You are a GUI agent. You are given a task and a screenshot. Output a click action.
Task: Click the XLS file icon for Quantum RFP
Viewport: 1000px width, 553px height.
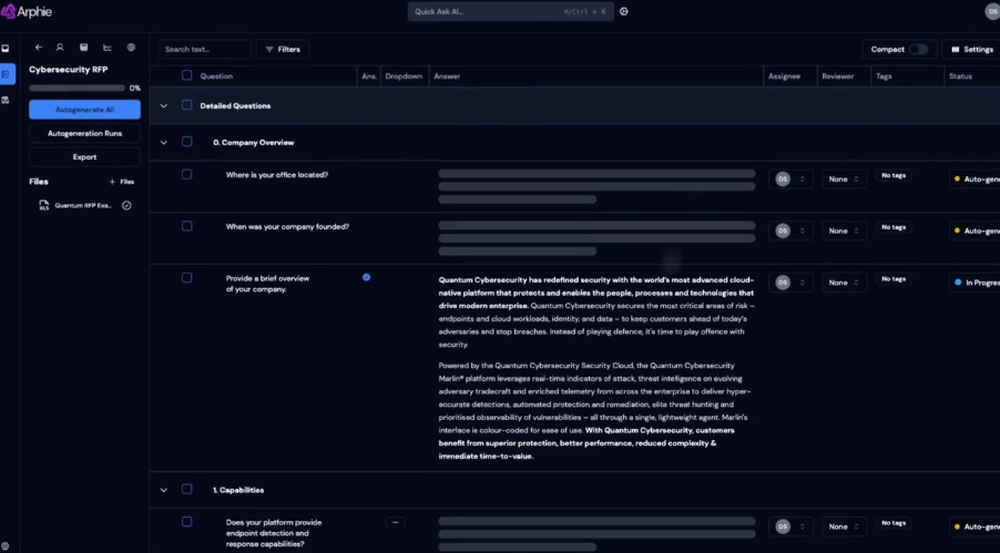pos(44,205)
